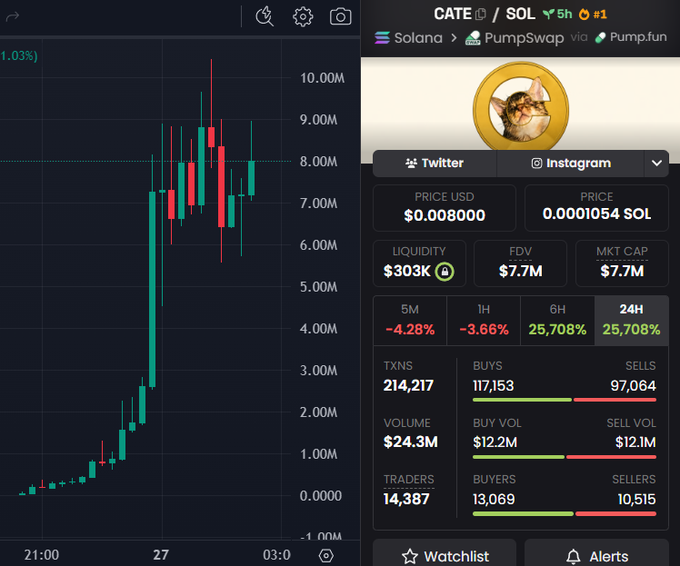Viewport: 680px width, 566px height.
Task: Click the CATE / SOL pair title
Action: (x=484, y=14)
